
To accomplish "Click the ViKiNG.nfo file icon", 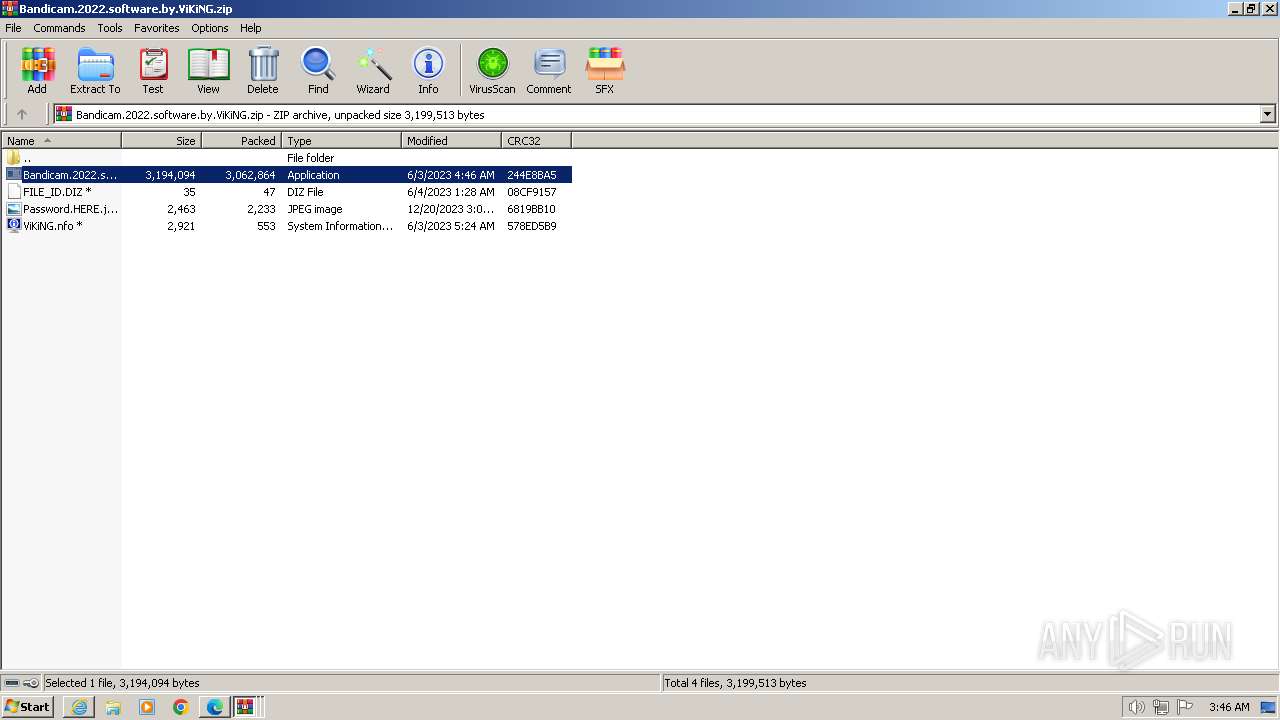I will (x=14, y=225).
